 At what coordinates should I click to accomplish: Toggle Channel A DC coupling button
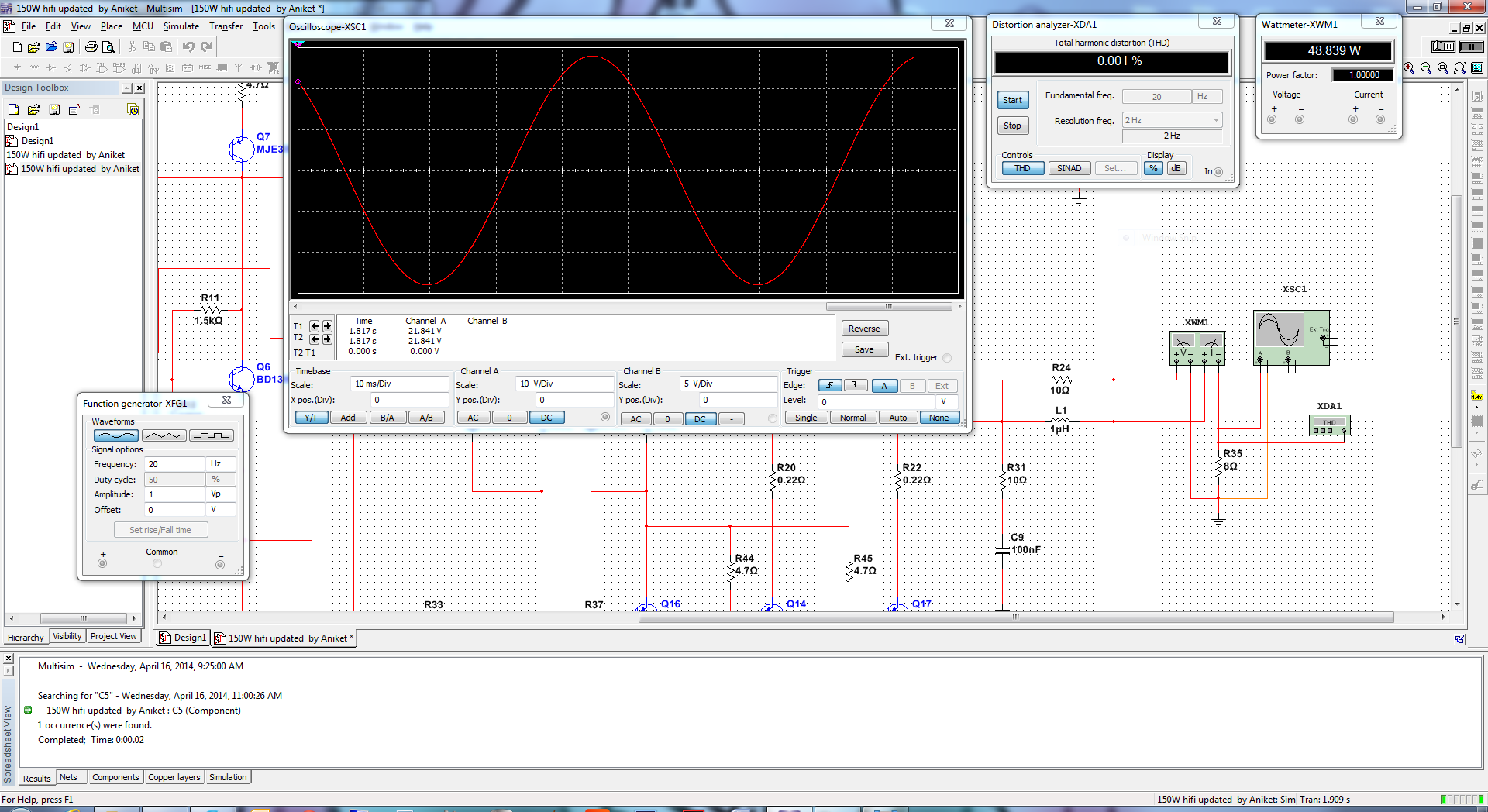click(x=546, y=418)
